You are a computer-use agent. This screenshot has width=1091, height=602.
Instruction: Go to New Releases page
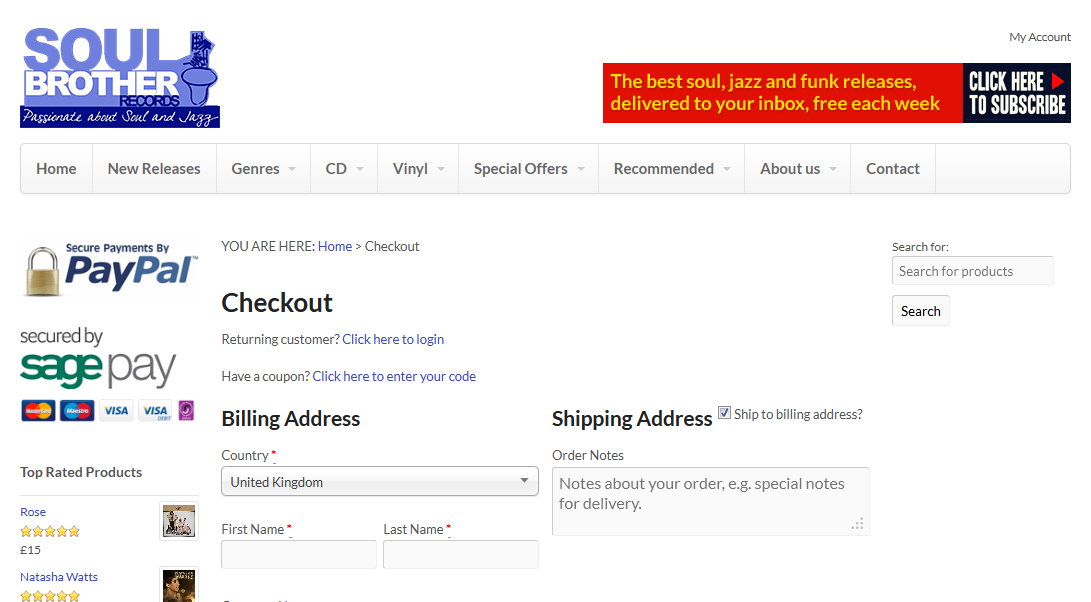(154, 169)
